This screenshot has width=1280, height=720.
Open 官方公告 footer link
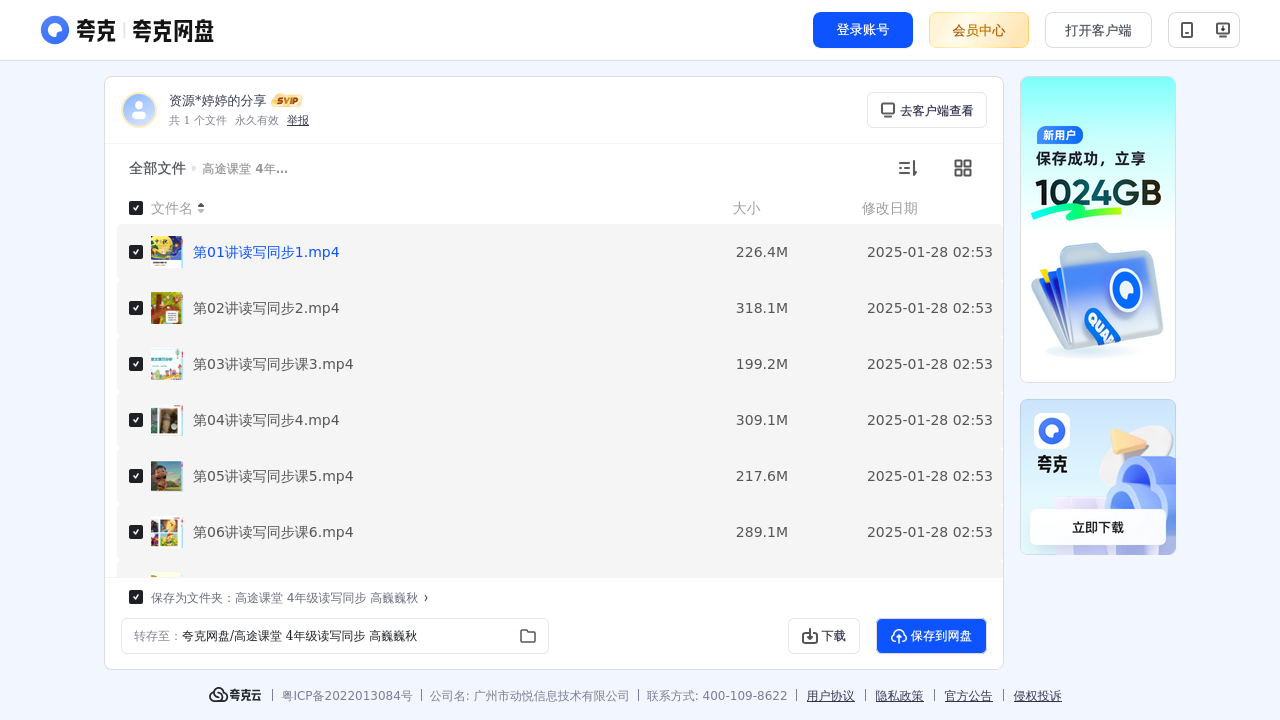pos(969,696)
